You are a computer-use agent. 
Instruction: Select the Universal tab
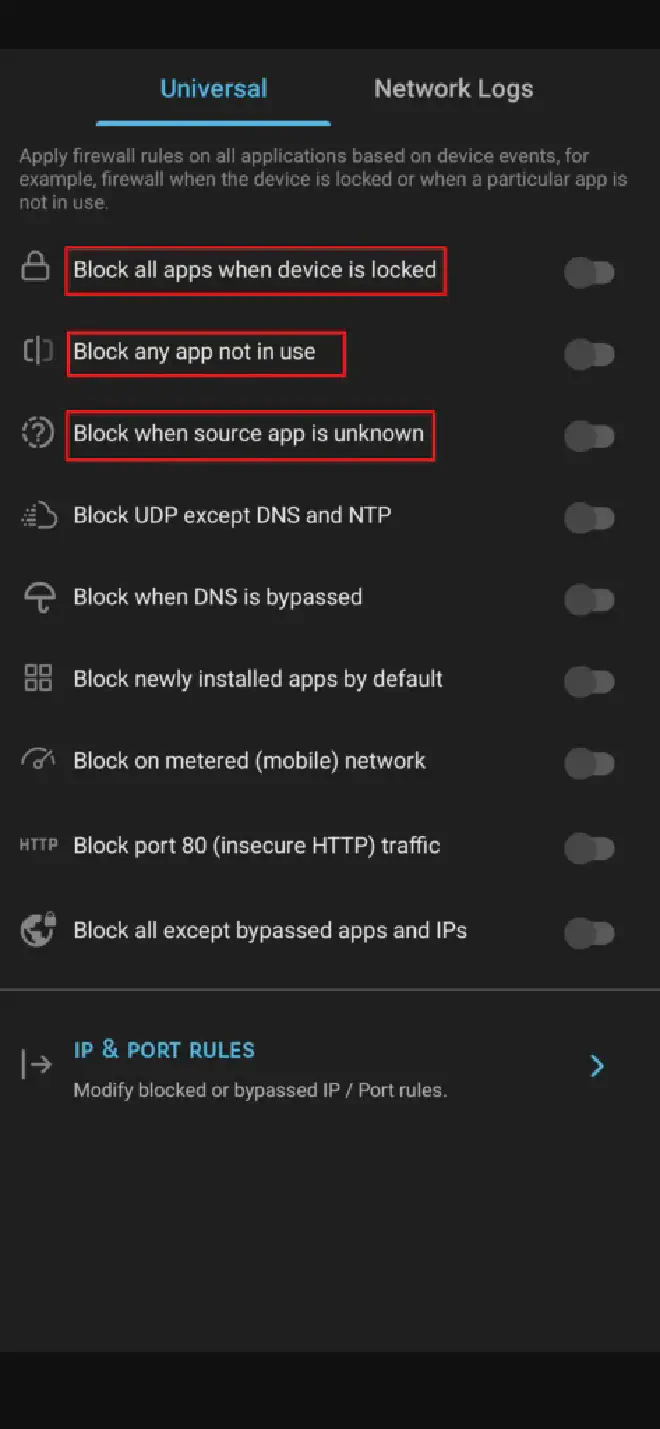pos(213,88)
